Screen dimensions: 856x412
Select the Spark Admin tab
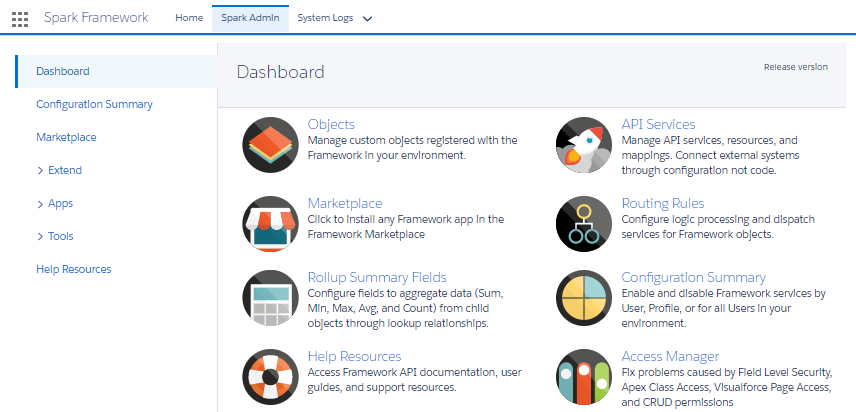coord(250,18)
